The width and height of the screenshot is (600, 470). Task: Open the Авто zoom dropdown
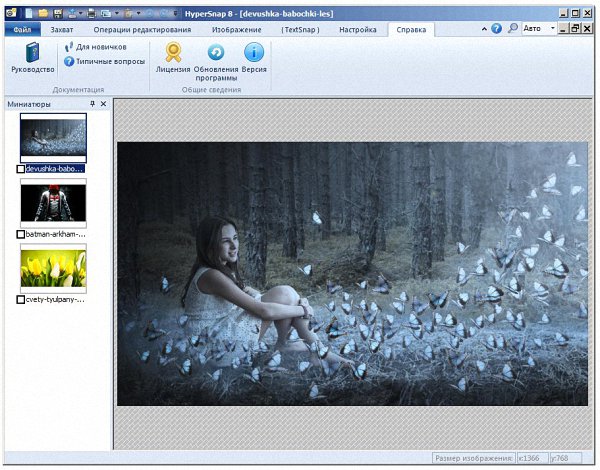[x=551, y=29]
